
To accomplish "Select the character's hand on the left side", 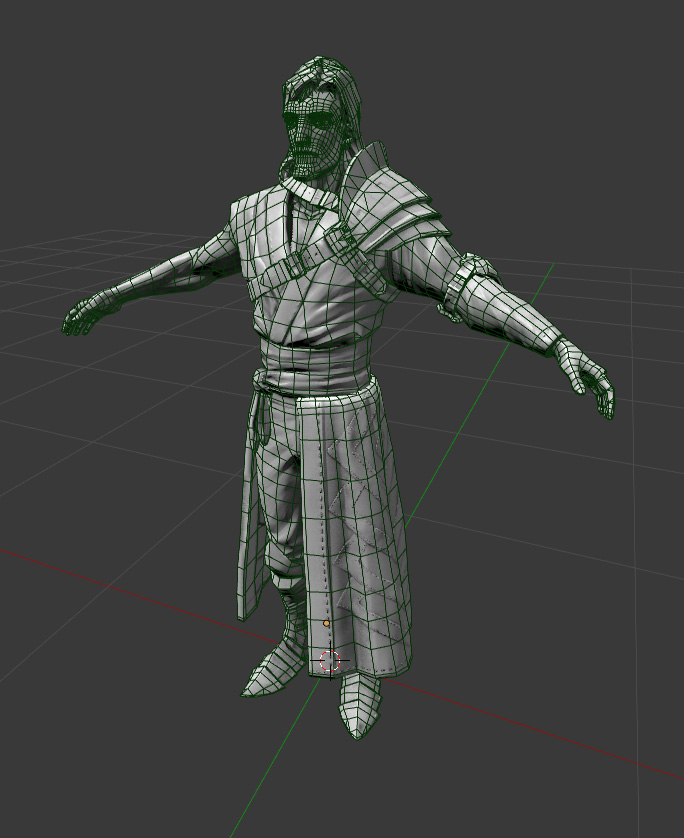I will coord(80,317).
